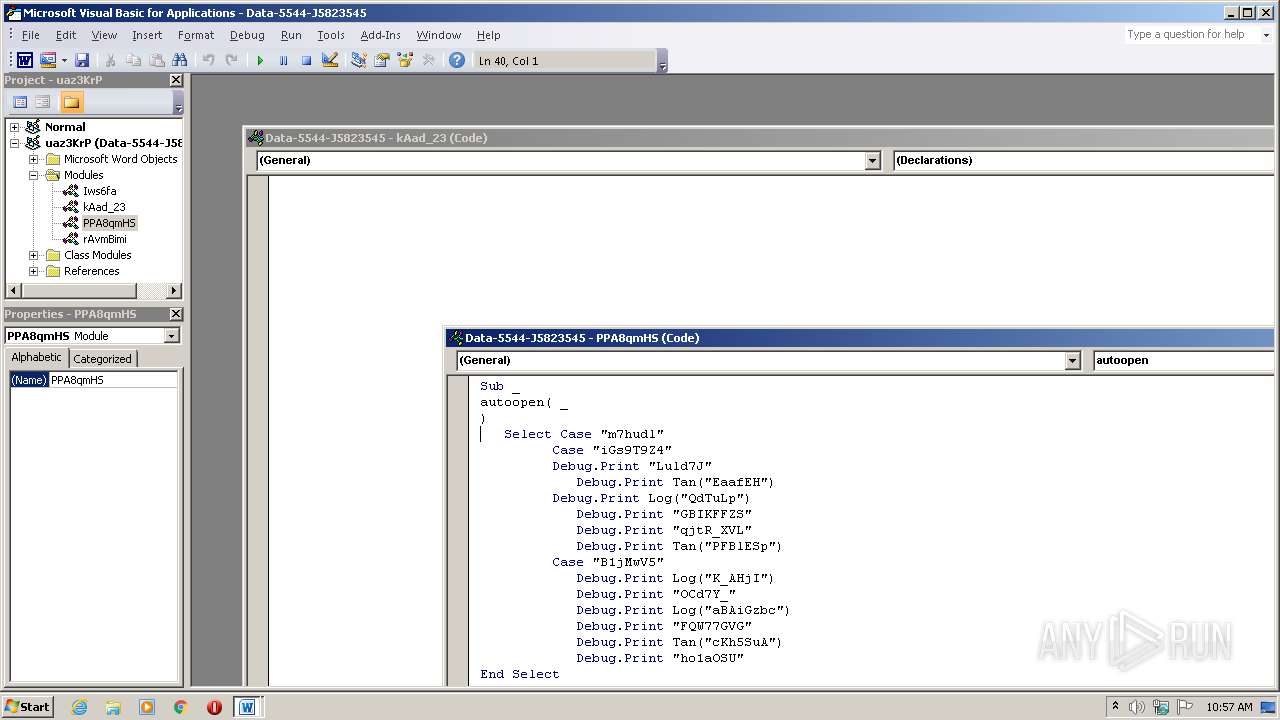1280x720 pixels.
Task: Open the Edit menu
Action: (66, 35)
